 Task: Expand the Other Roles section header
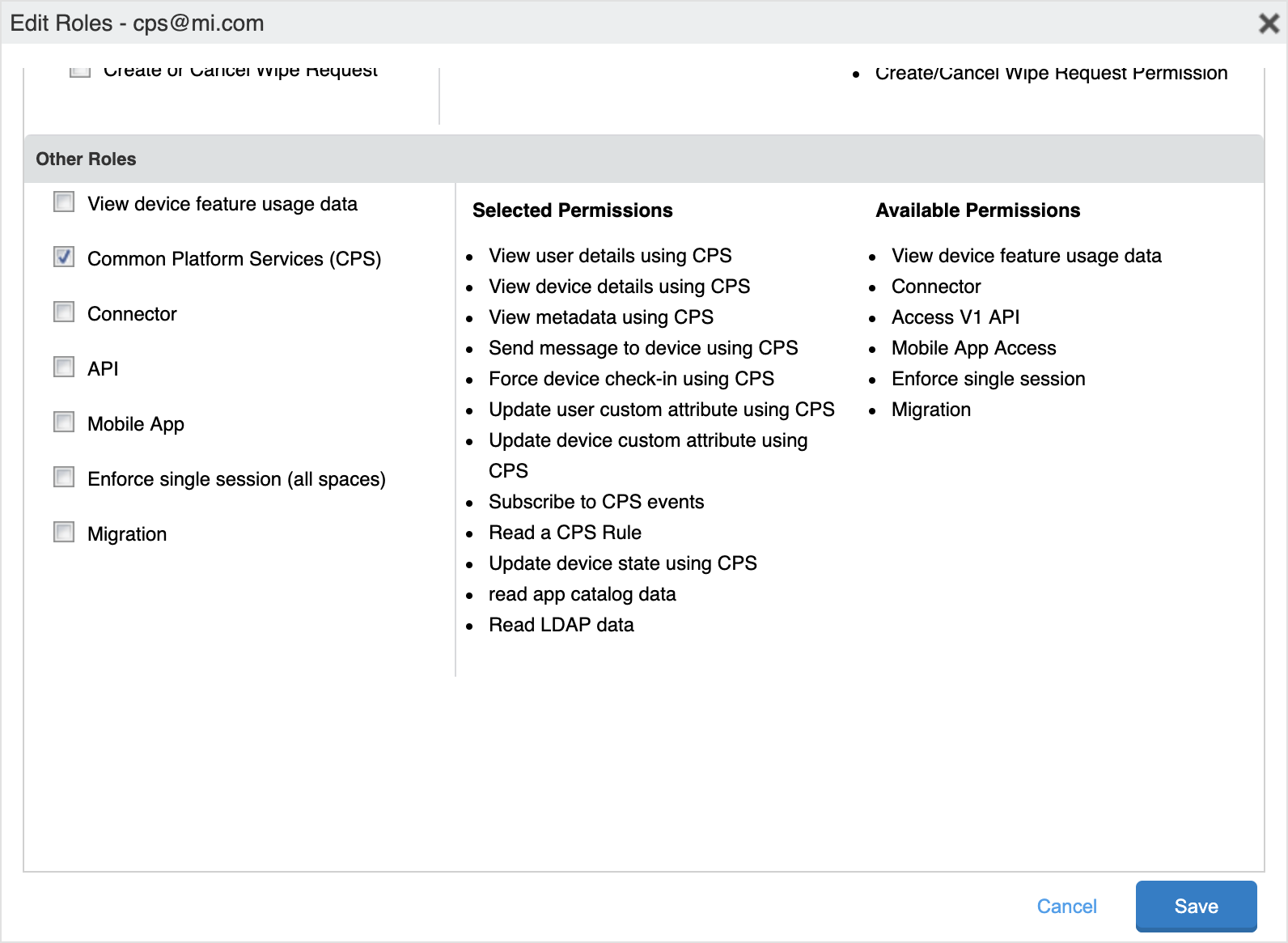86,159
